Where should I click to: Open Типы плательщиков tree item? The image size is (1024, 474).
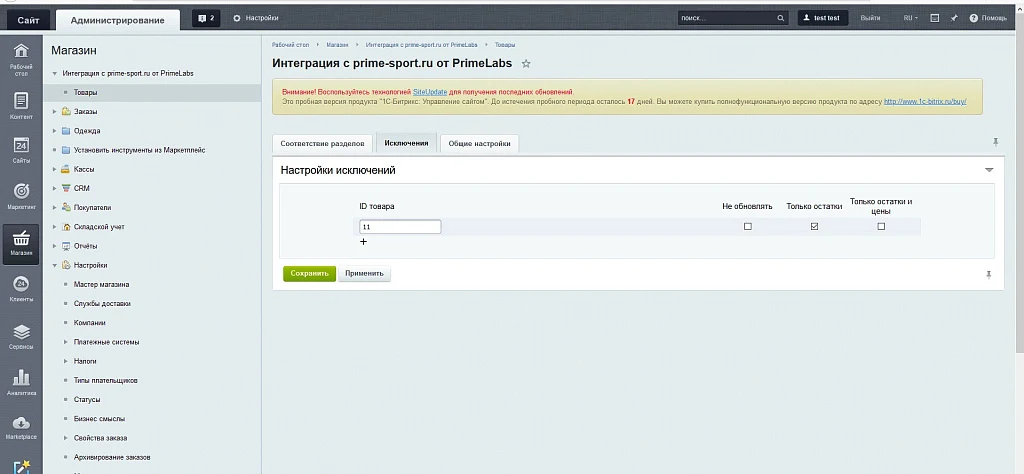[x=105, y=380]
